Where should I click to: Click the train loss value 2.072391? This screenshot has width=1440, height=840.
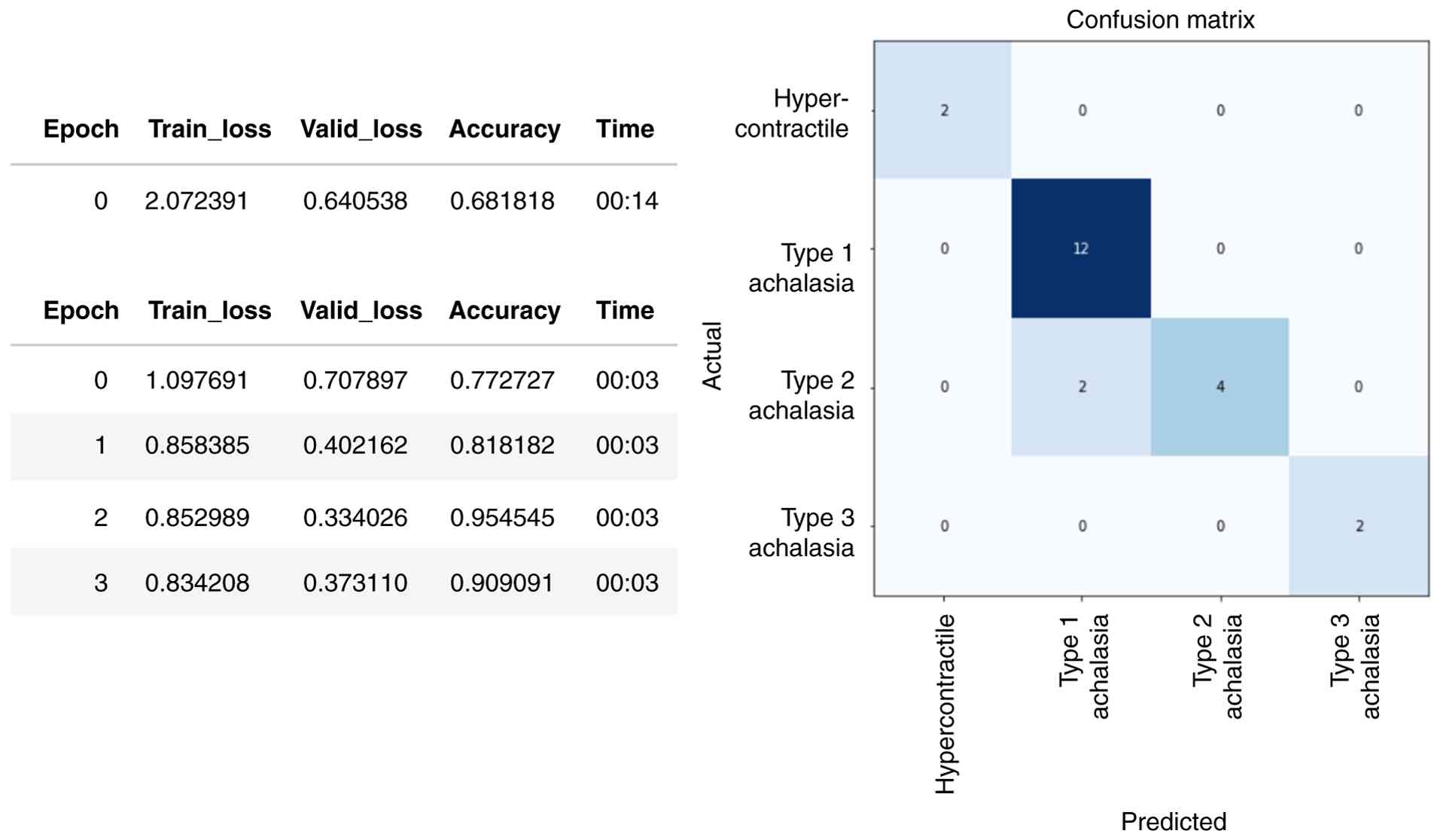(x=196, y=201)
